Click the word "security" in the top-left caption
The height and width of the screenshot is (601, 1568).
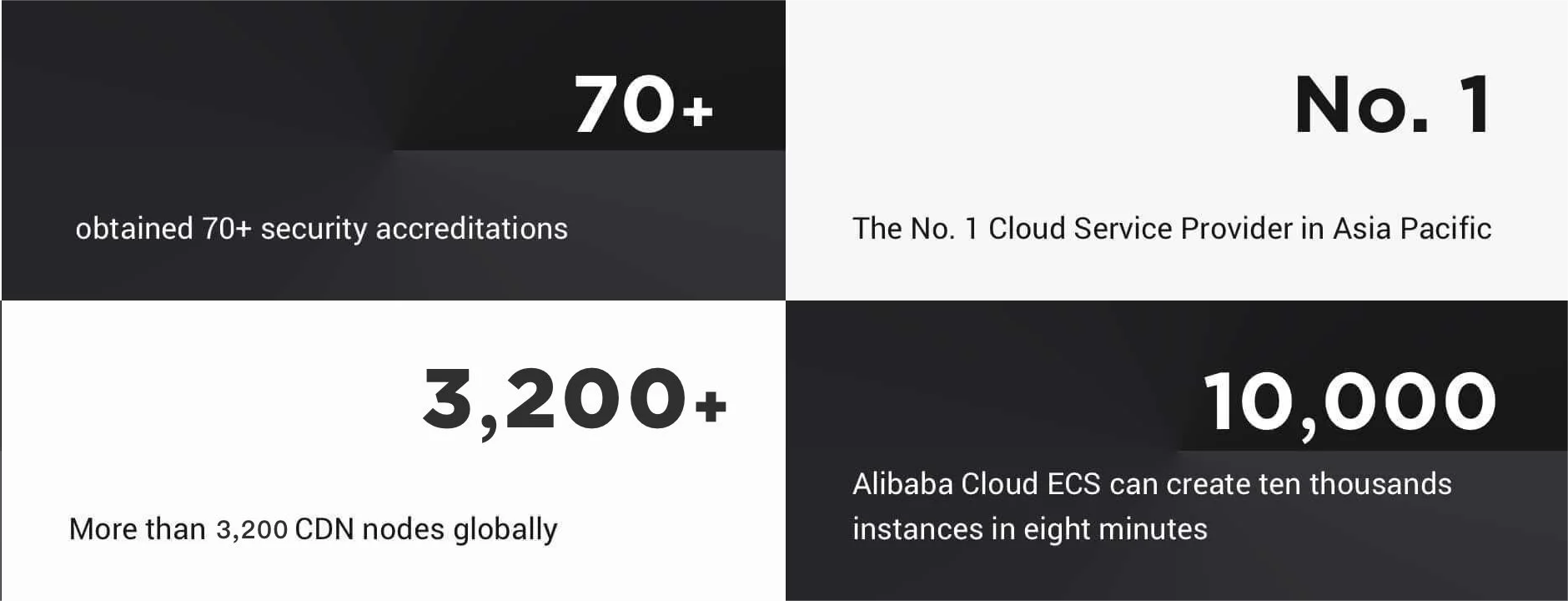[x=314, y=230]
